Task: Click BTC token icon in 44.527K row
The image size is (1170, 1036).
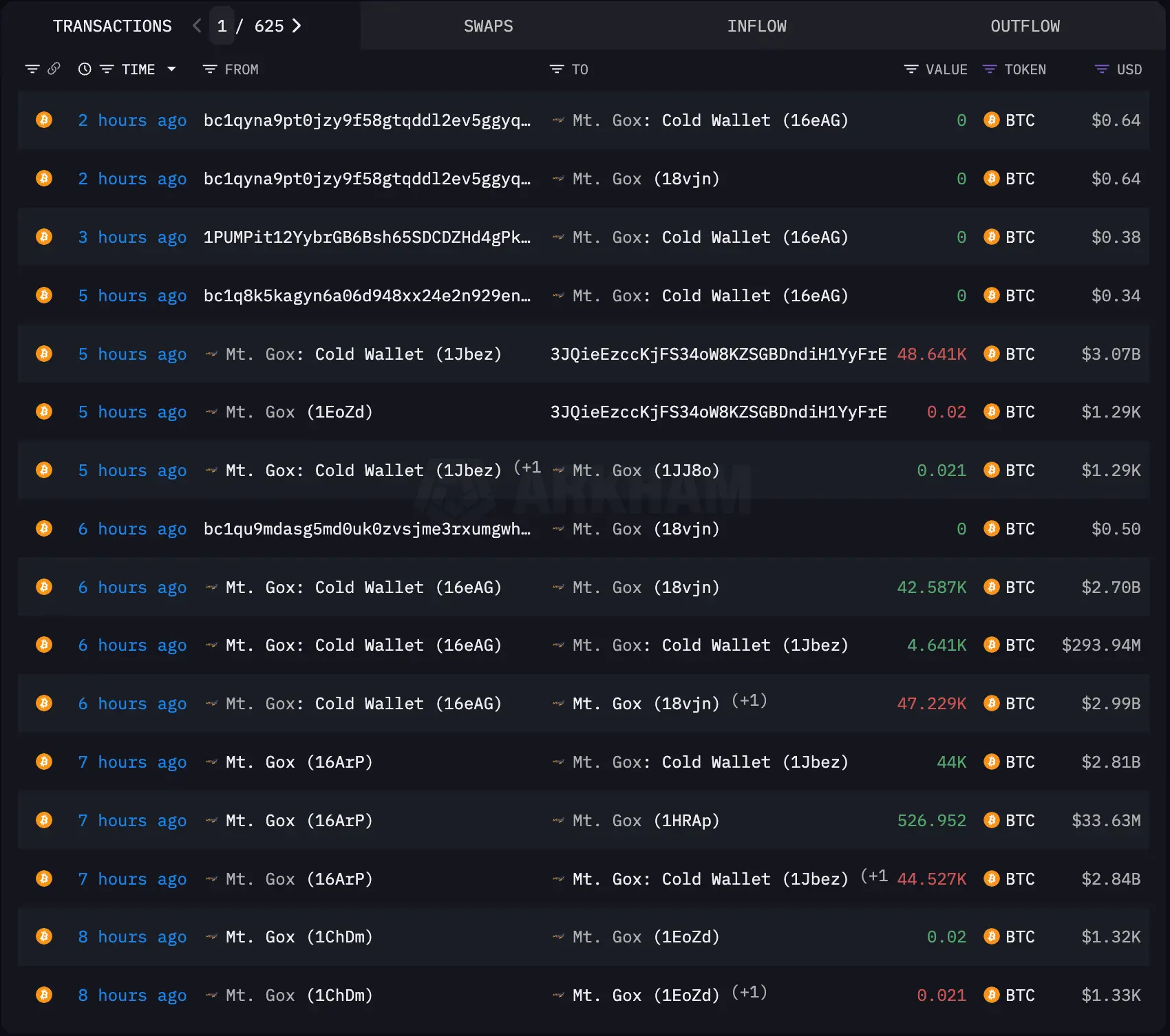Action: click(x=992, y=878)
